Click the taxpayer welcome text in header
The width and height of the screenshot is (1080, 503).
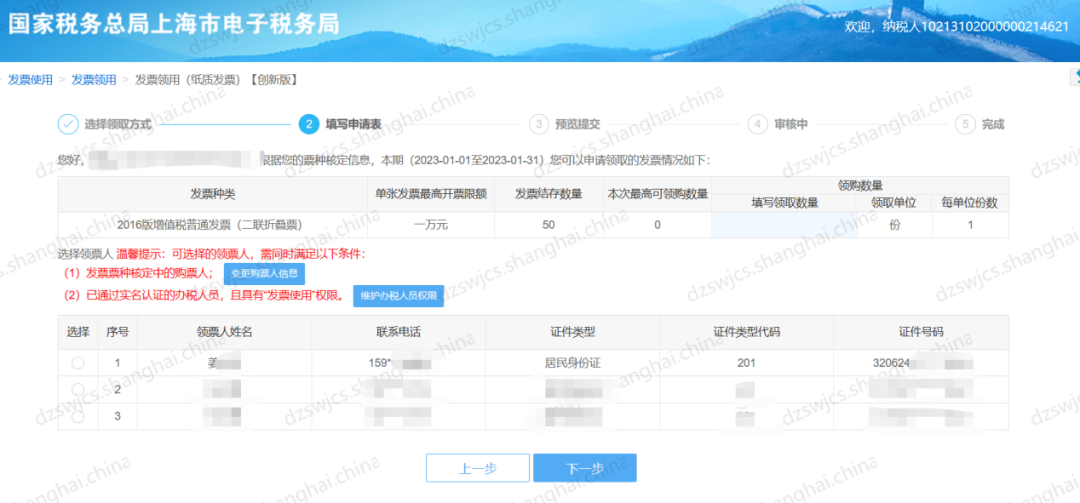pos(956,27)
